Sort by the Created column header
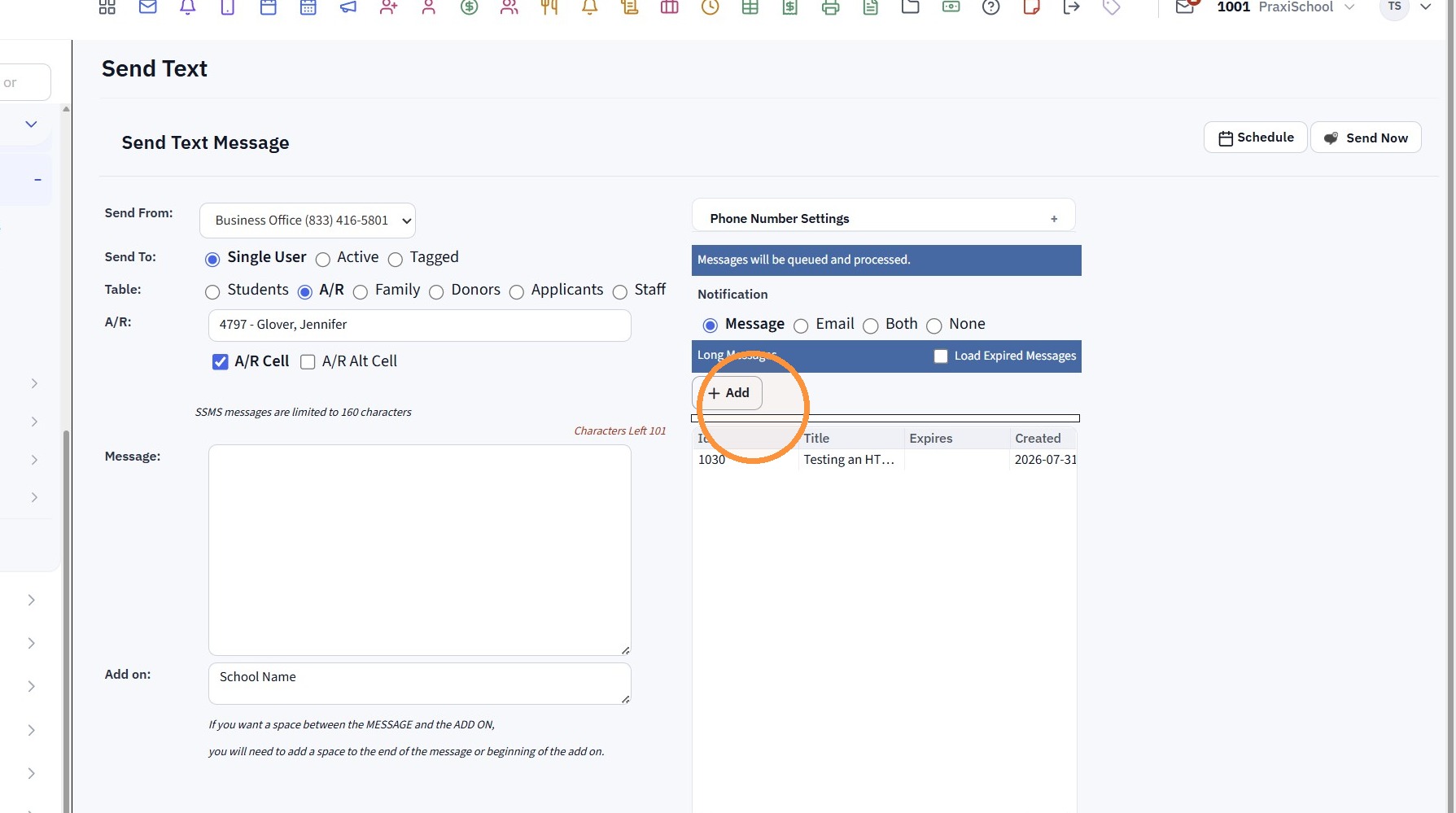1456x813 pixels. click(1043, 439)
